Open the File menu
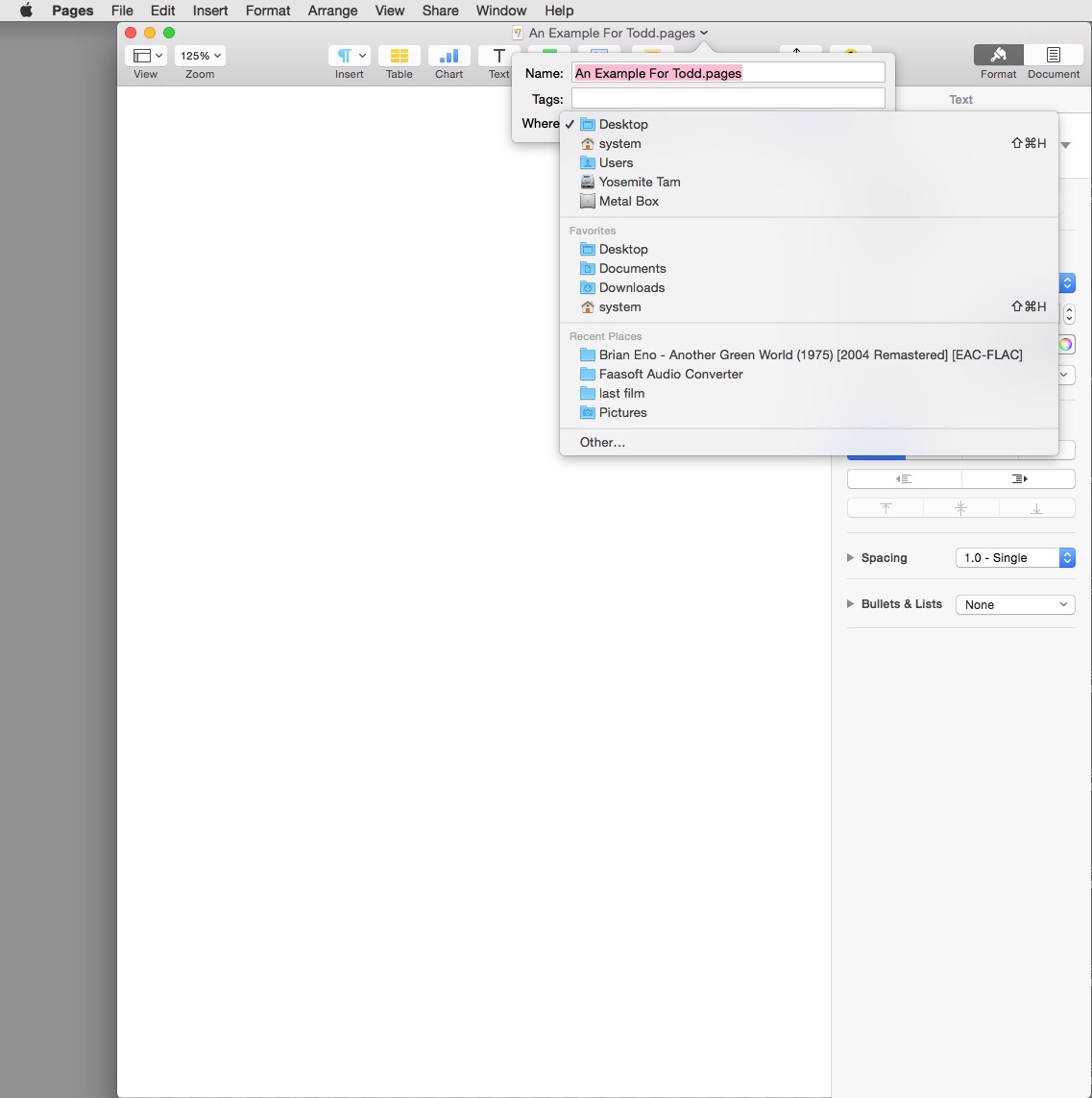 click(122, 11)
